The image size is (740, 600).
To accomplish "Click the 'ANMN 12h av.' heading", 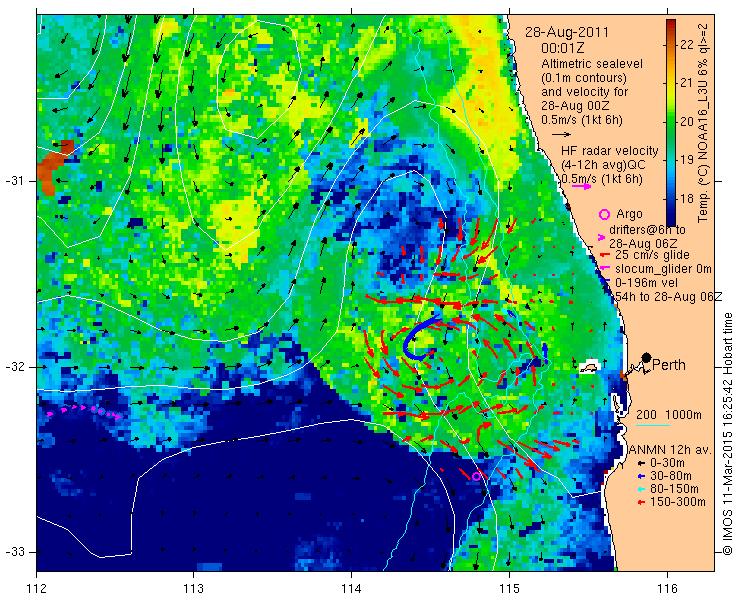I will pyautogui.click(x=669, y=450).
